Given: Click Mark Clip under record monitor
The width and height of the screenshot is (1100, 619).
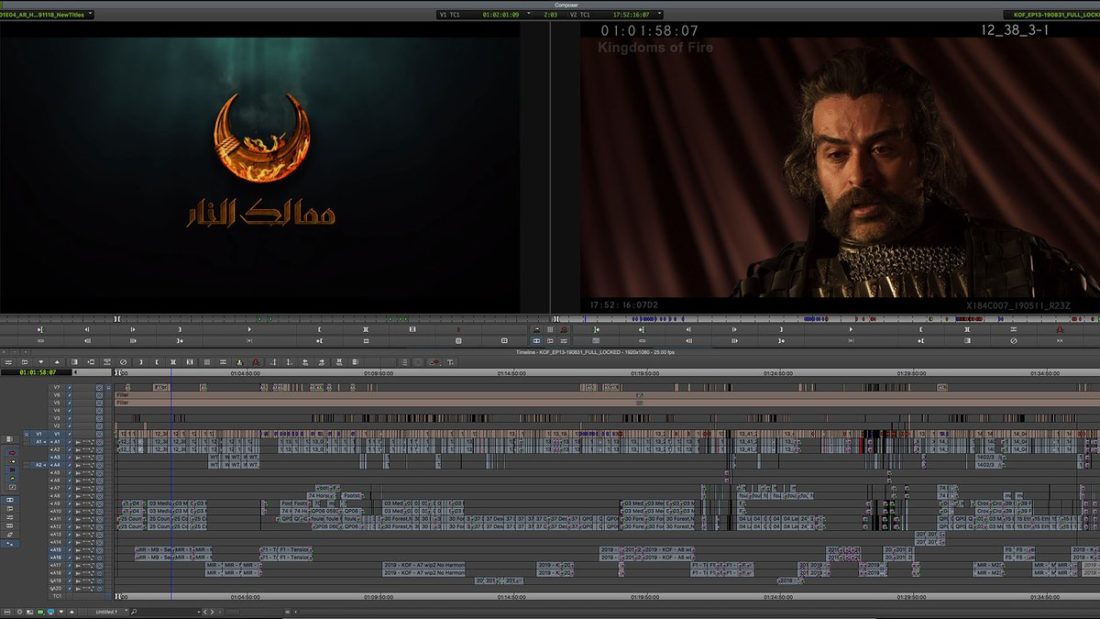Looking at the screenshot, I should 967,329.
